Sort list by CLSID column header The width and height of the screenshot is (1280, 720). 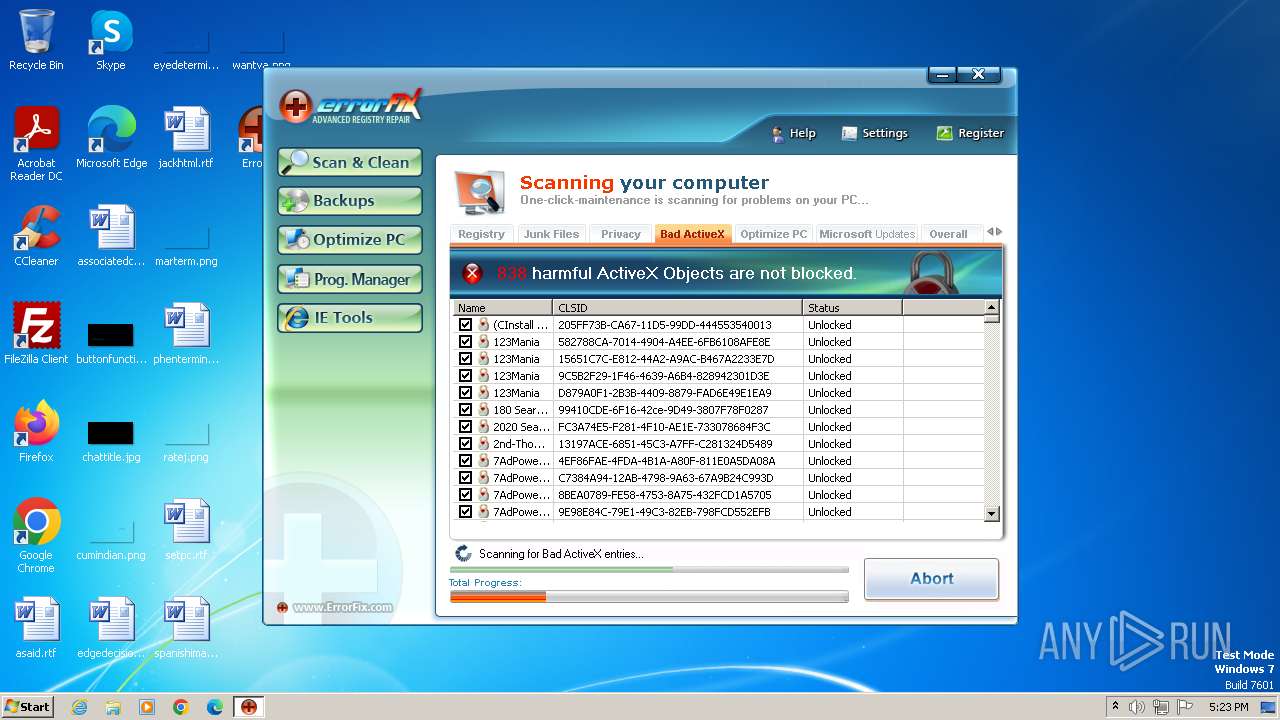(677, 308)
